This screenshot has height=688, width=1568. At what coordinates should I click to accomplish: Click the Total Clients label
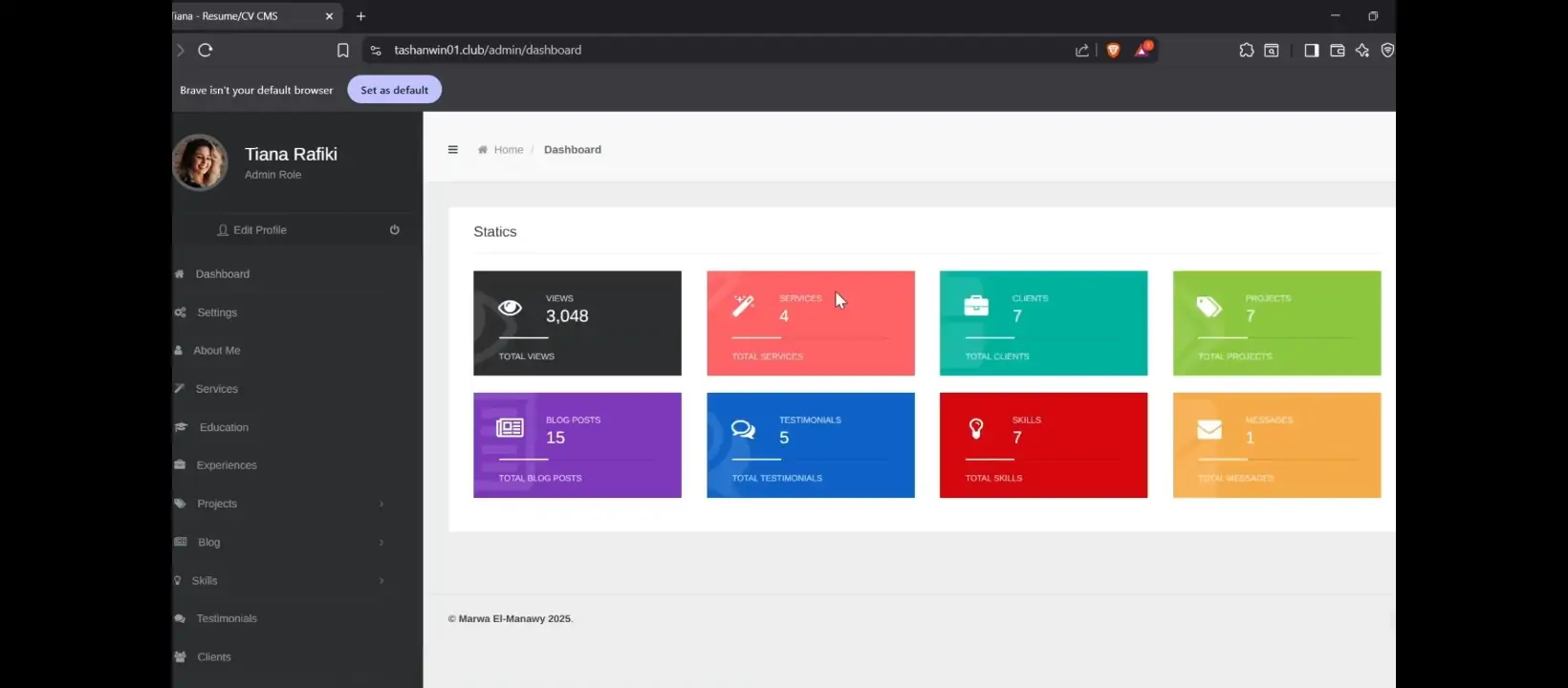[997, 356]
